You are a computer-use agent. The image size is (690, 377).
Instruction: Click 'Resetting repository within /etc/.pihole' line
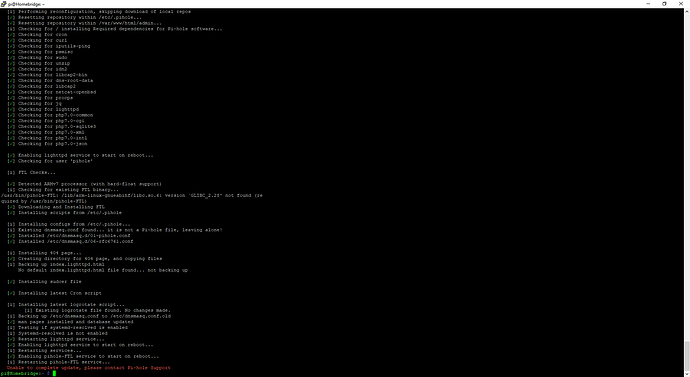pos(74,18)
